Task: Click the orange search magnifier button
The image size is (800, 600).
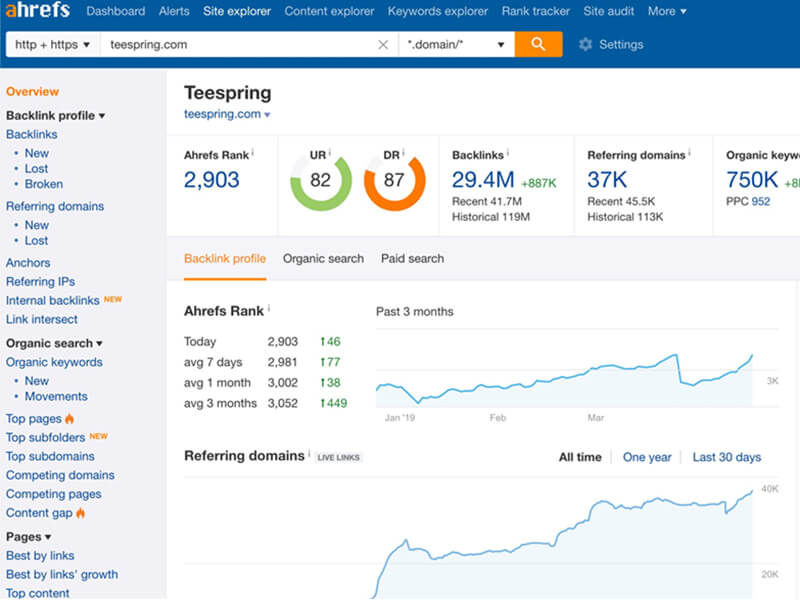Action: click(x=538, y=44)
